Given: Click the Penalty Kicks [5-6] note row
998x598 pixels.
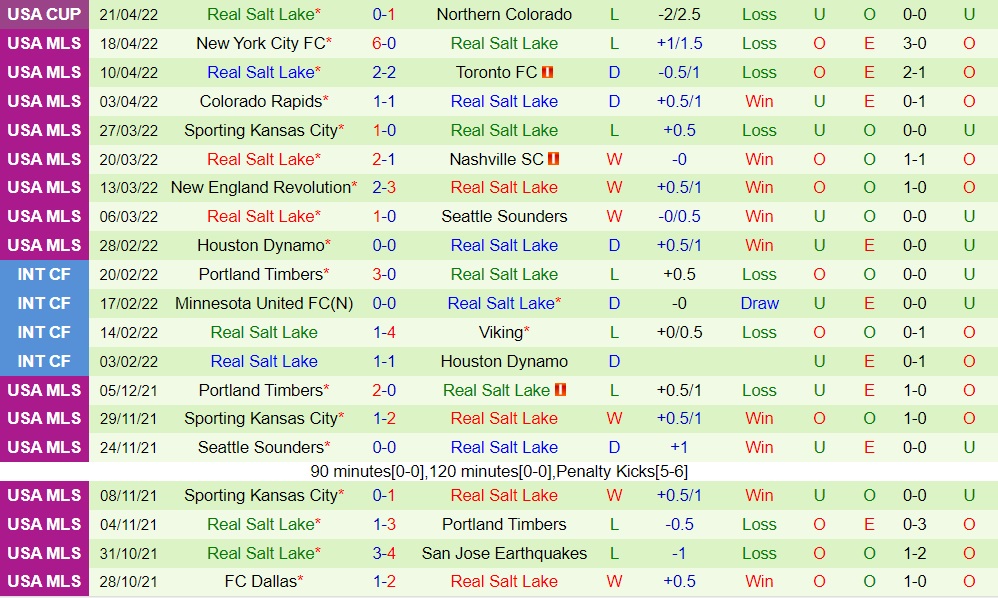Looking at the screenshot, I should point(499,471).
